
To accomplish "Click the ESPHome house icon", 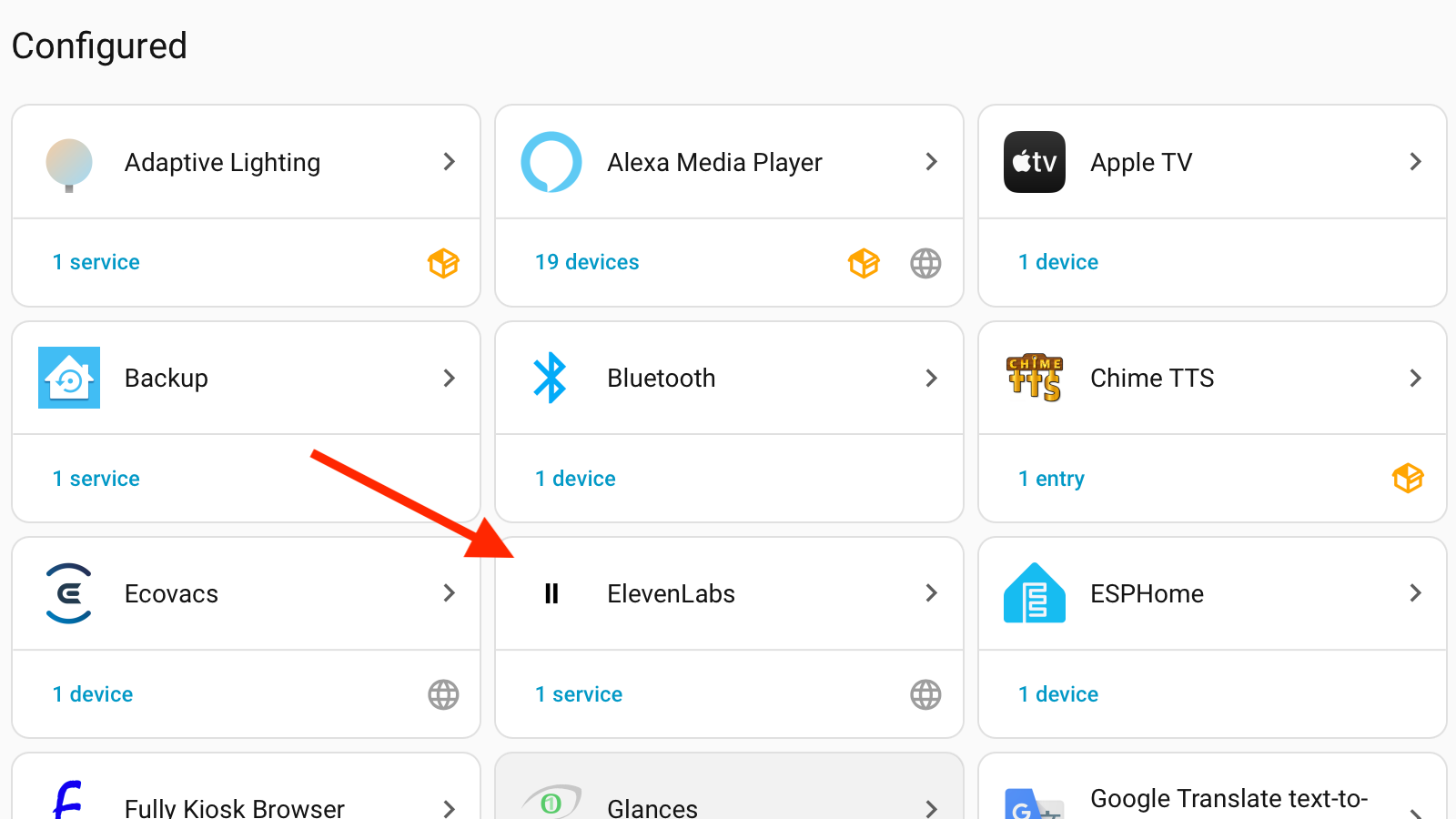I will tap(1035, 593).
